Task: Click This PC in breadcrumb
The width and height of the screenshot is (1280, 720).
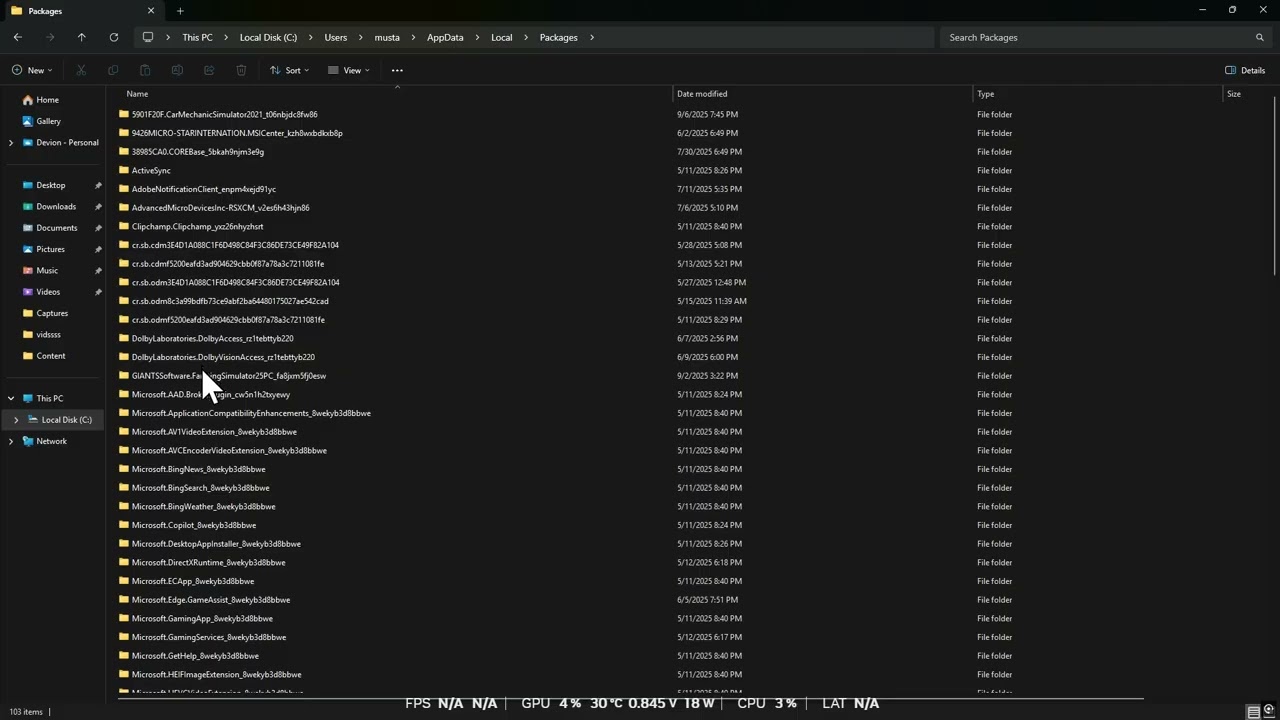Action: (197, 37)
